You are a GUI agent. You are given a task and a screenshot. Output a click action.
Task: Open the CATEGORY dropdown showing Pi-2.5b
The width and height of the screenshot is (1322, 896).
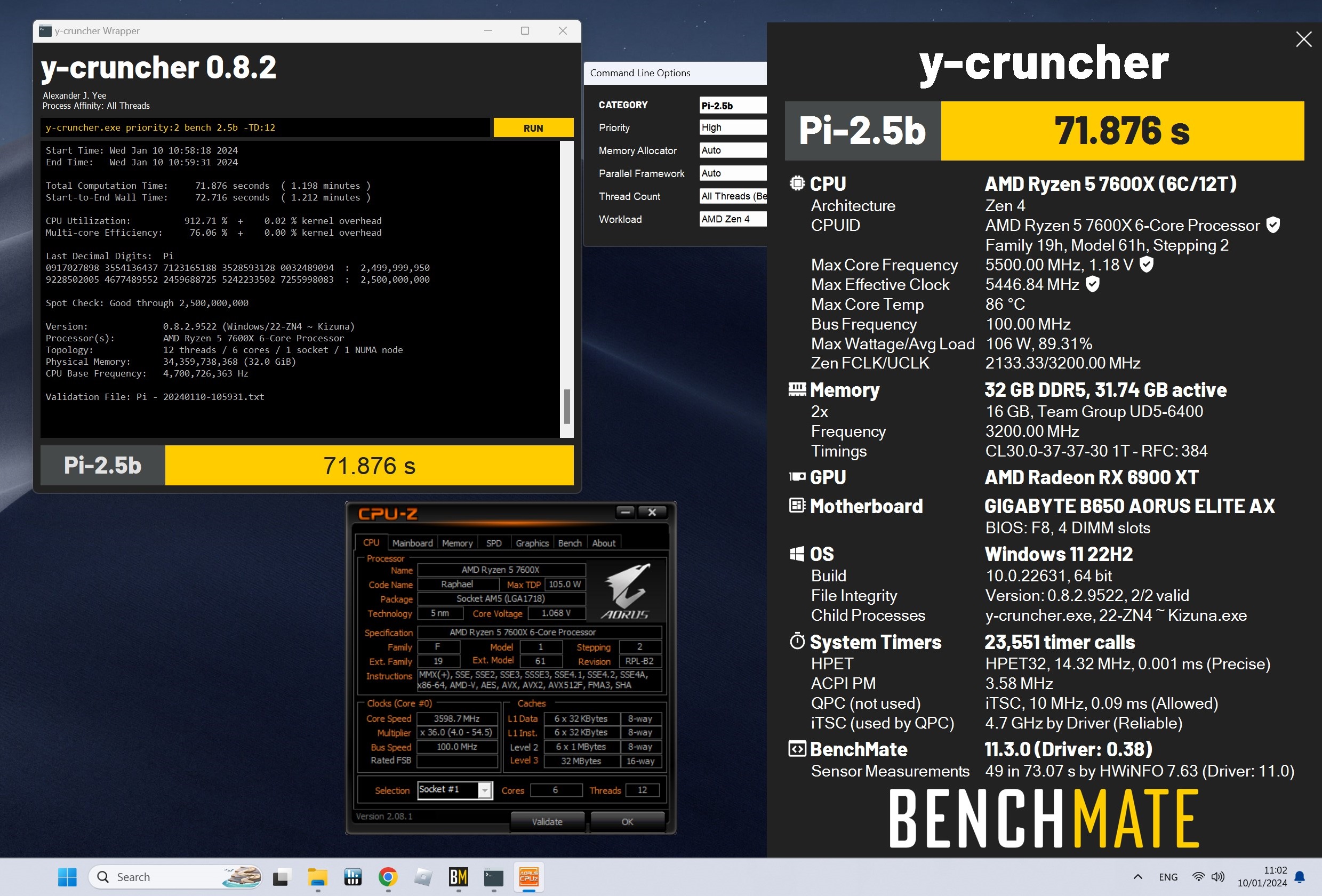733,105
